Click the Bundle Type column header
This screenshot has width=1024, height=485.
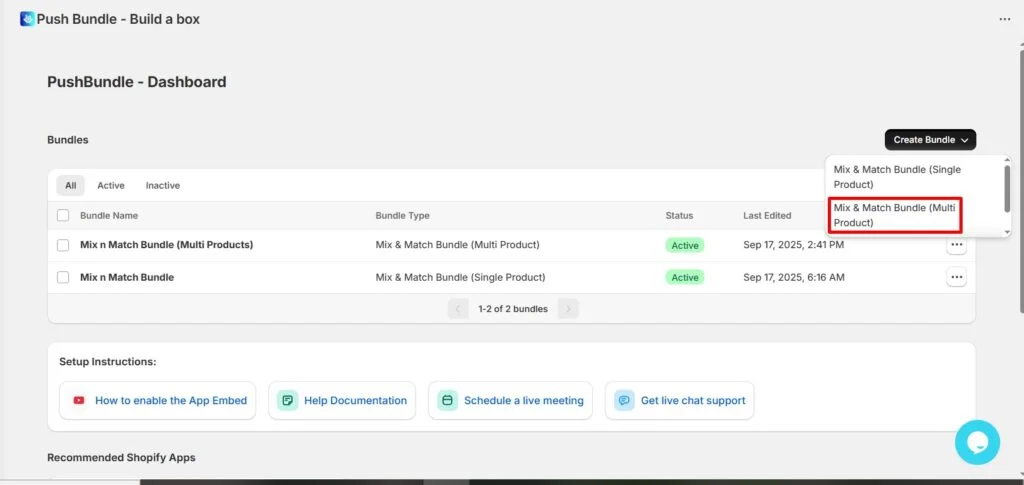coord(402,215)
